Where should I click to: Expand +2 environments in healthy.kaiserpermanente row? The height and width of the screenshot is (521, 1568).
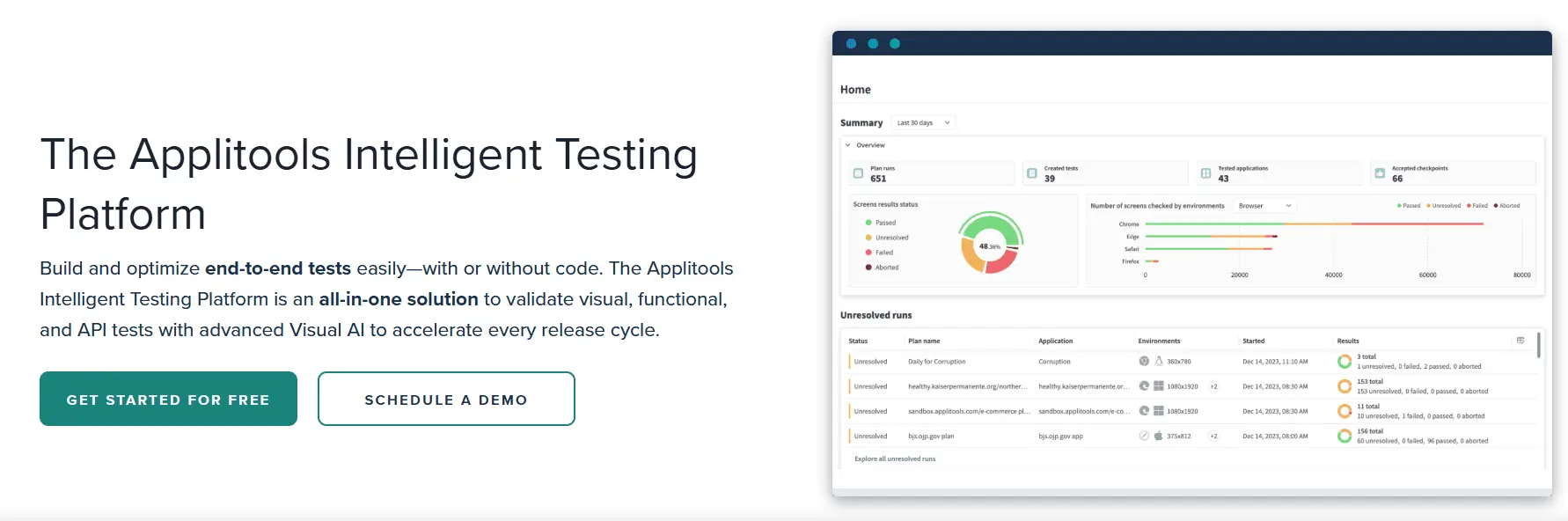(1213, 386)
